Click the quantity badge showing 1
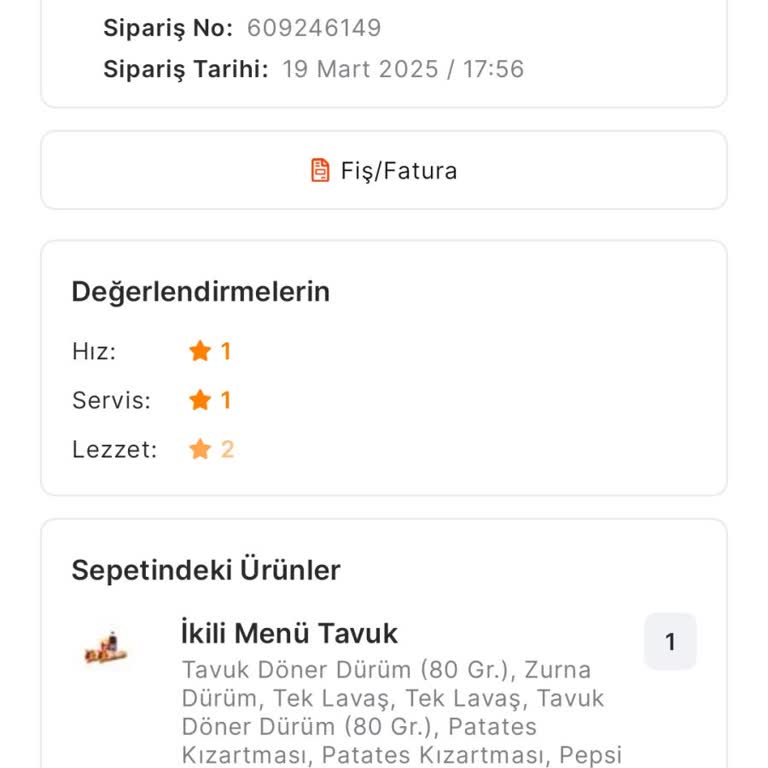This screenshot has width=768, height=768. [670, 641]
